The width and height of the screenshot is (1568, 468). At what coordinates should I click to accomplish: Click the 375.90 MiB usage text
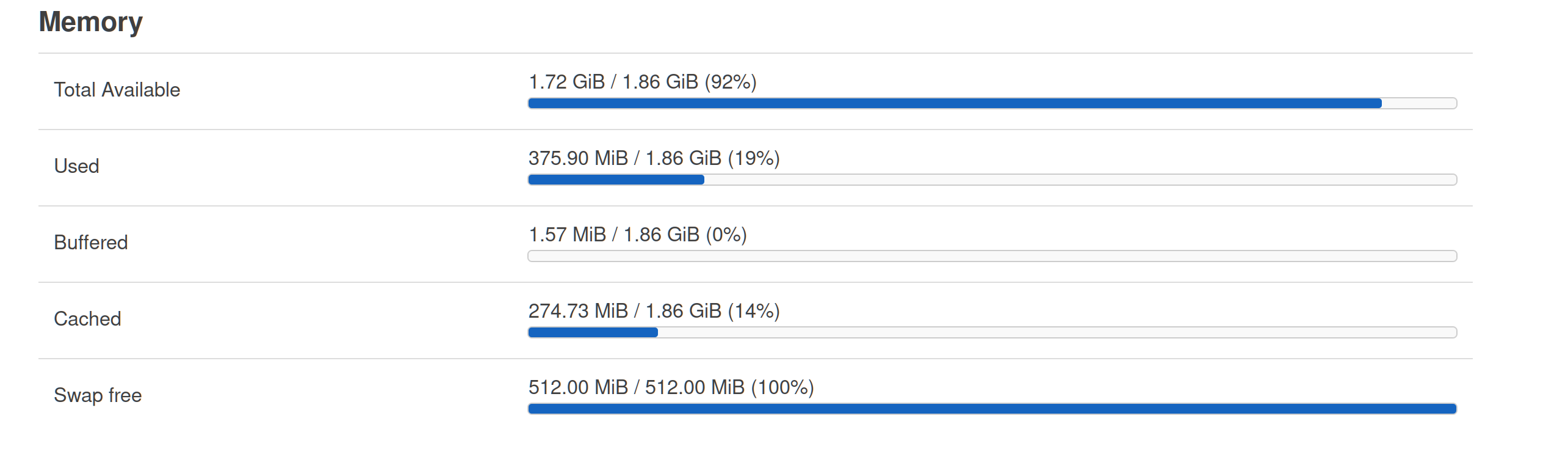click(578, 158)
